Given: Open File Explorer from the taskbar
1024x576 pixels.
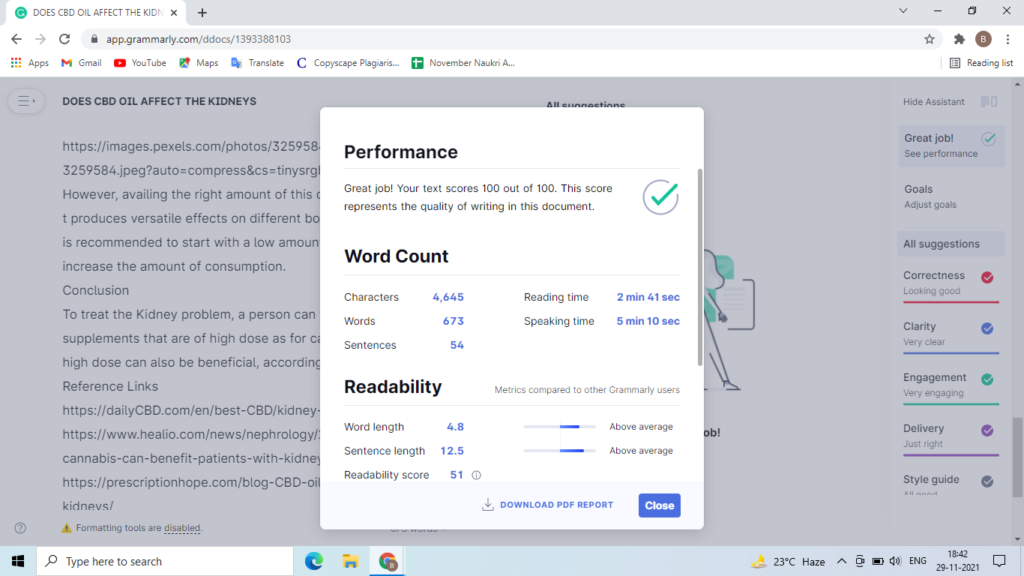Looking at the screenshot, I should coord(351,561).
